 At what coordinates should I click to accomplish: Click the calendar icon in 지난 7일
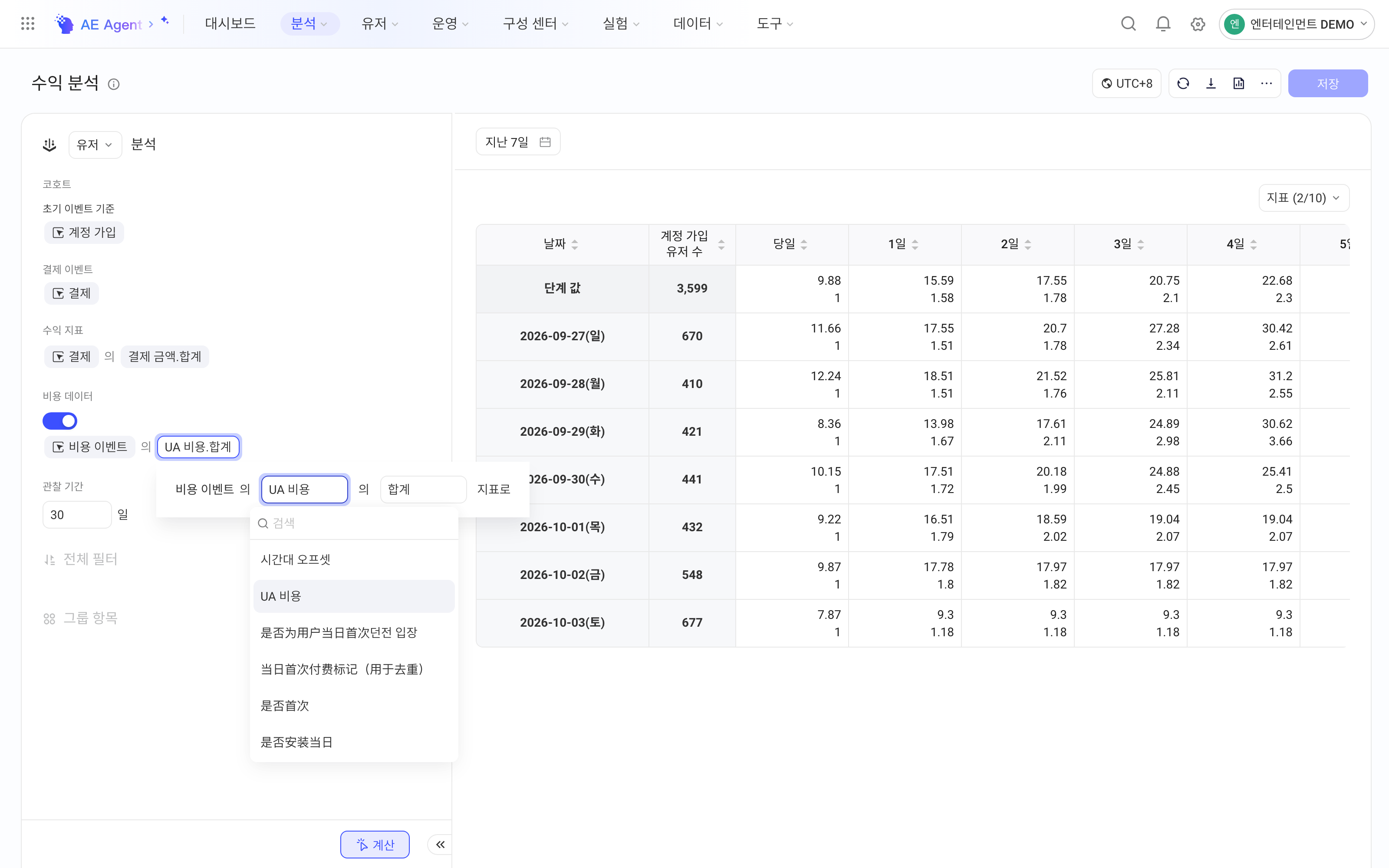pos(545,142)
